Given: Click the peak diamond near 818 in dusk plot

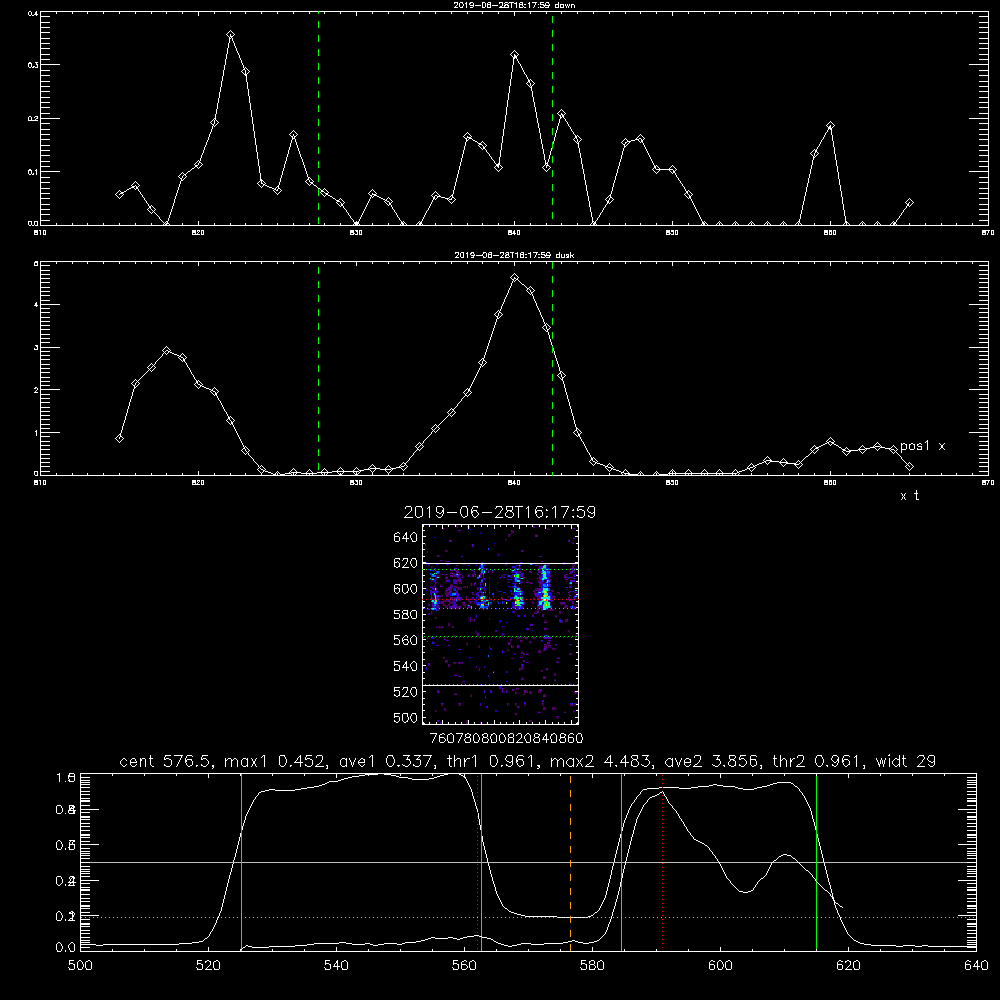Looking at the screenshot, I should [166, 351].
